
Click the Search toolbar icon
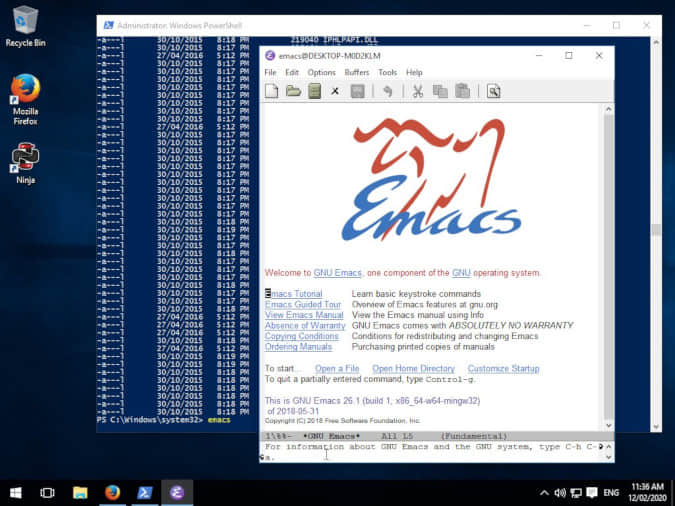[x=493, y=91]
